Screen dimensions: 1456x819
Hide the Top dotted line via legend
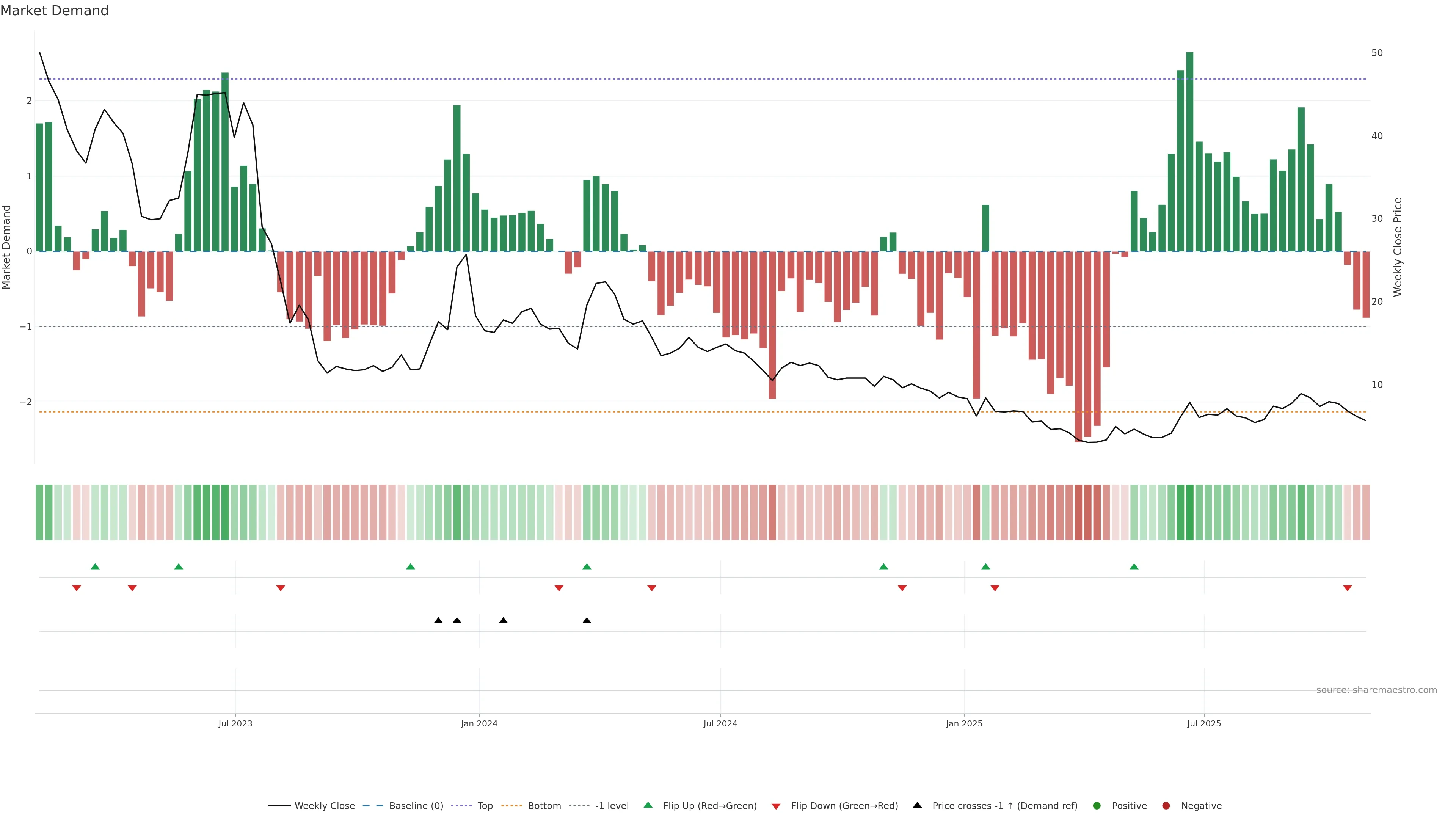pyautogui.click(x=485, y=806)
